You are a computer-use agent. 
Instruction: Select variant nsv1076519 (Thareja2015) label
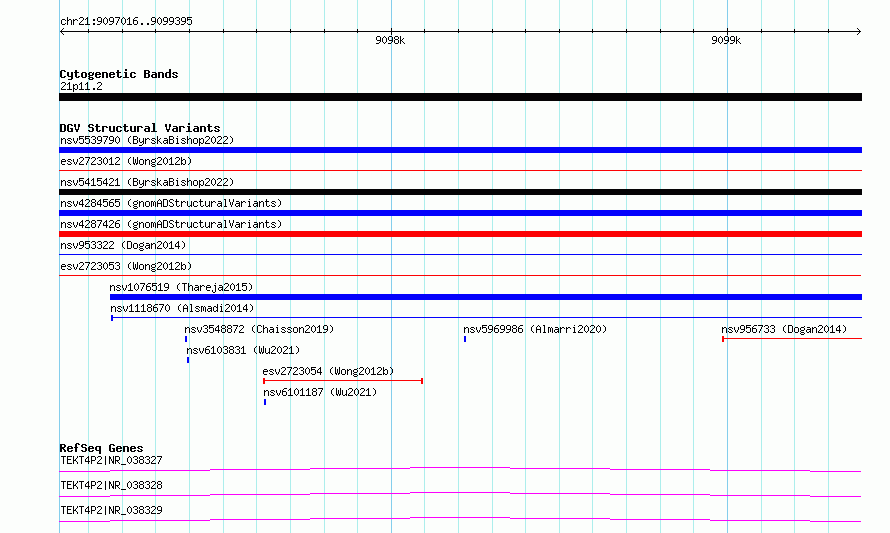(181, 287)
